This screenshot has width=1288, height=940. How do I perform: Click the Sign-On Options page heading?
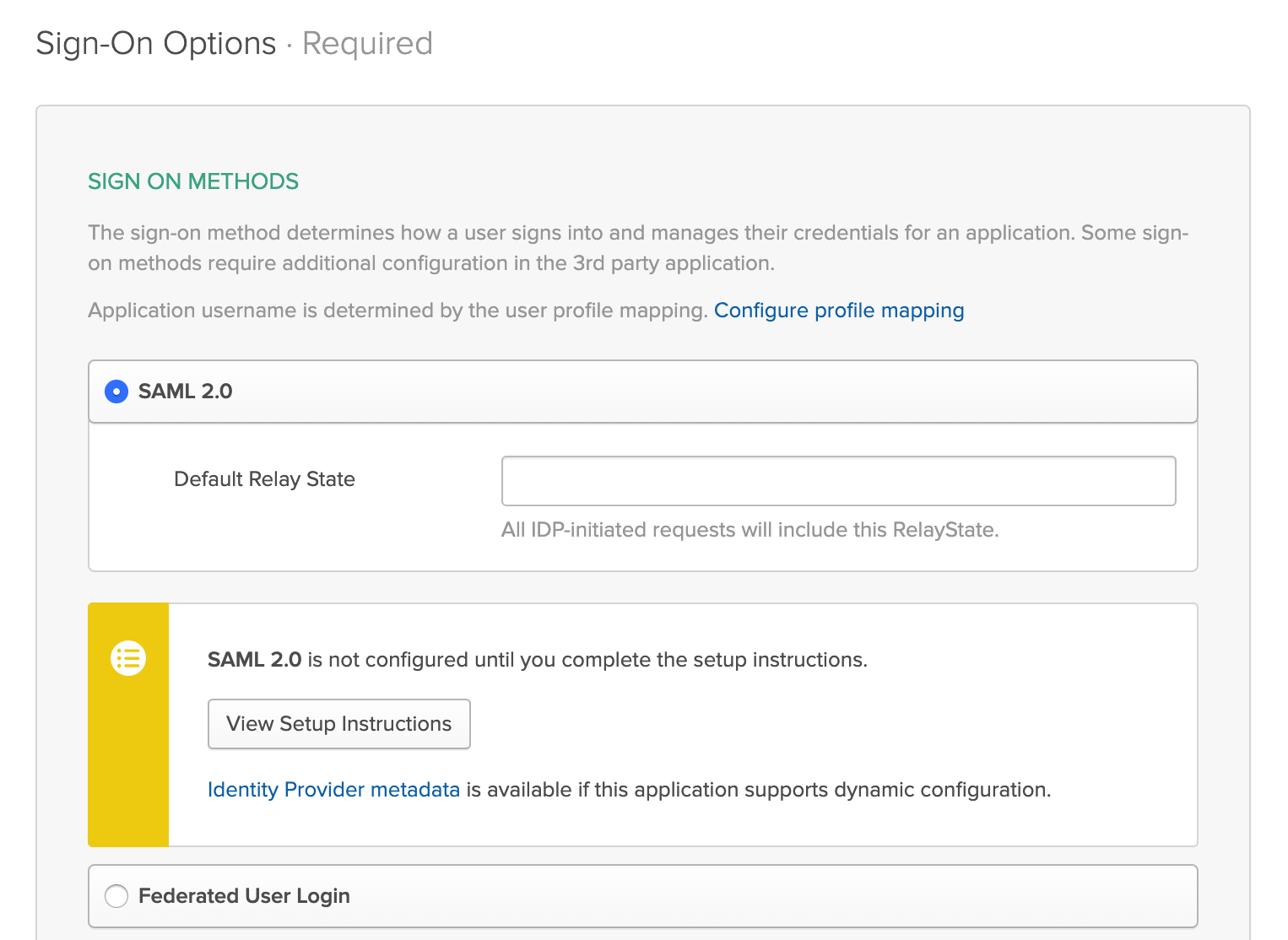tap(156, 44)
